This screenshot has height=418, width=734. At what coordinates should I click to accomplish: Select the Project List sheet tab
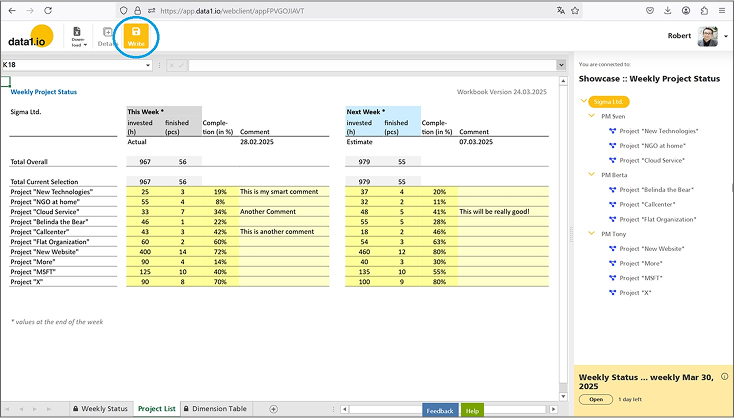point(156,409)
